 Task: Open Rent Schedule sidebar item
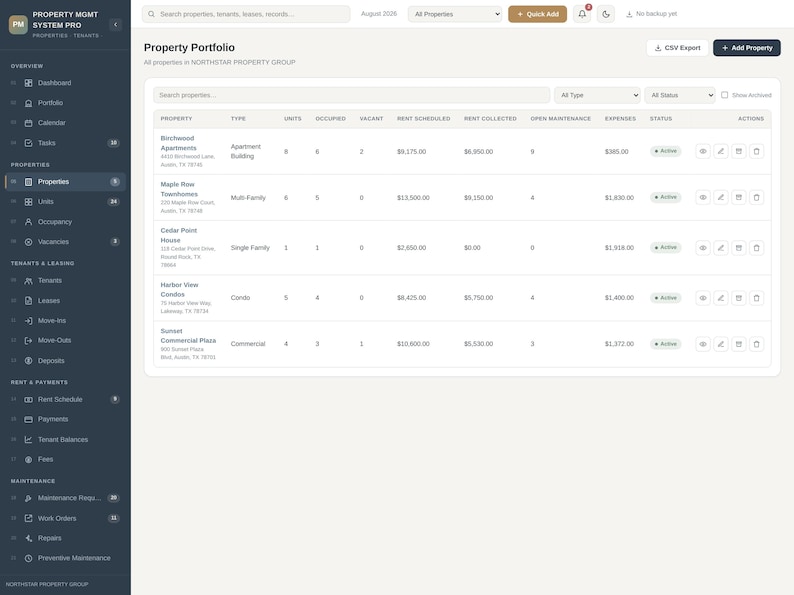click(65, 399)
